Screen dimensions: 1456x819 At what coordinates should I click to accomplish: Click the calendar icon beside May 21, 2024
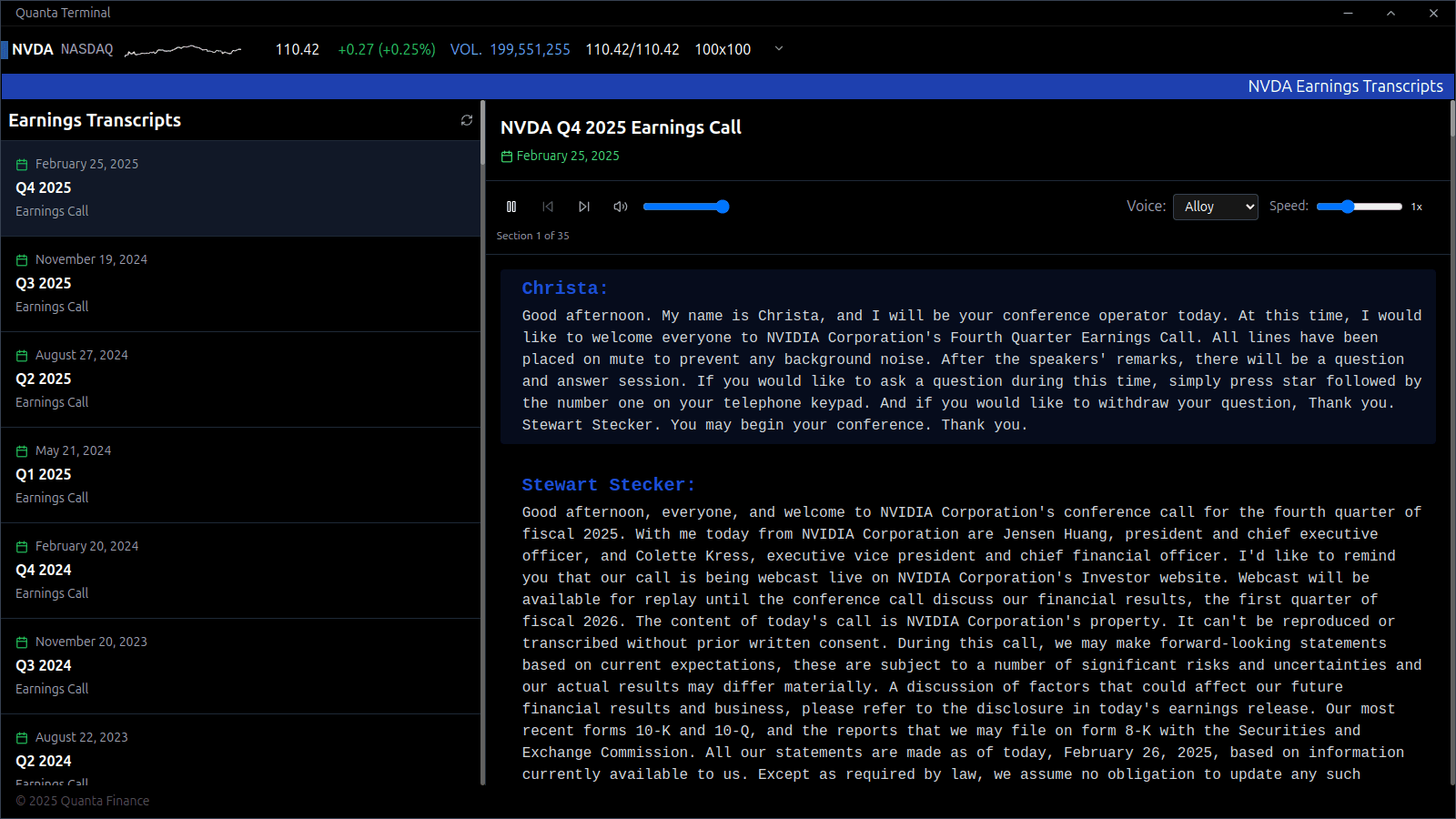pos(22,451)
